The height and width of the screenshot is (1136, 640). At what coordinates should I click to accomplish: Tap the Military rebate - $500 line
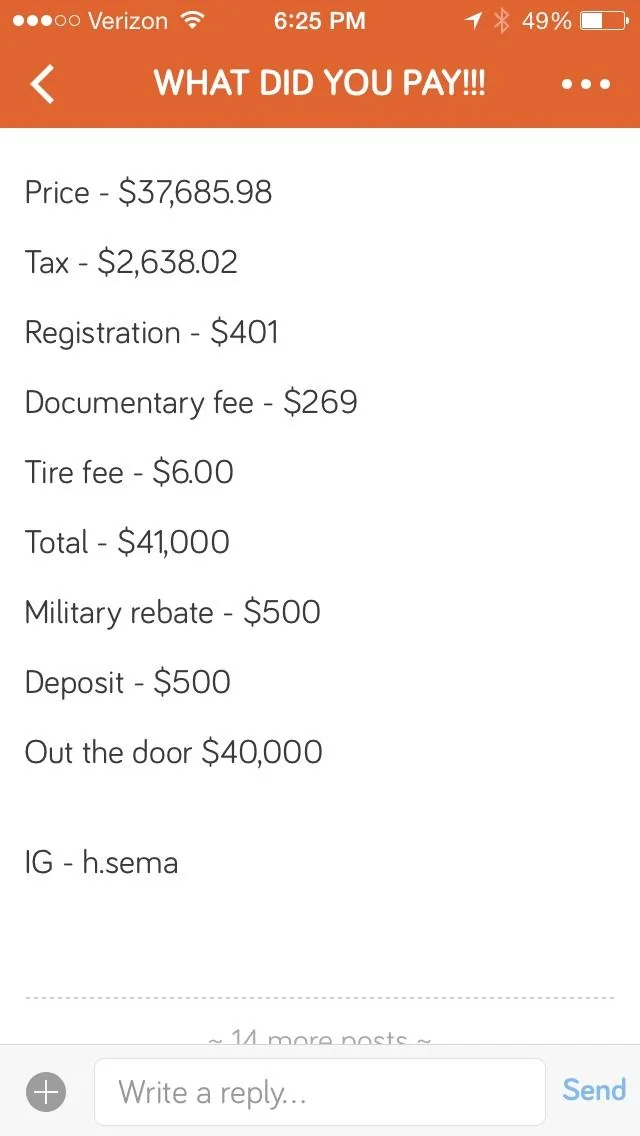[173, 613]
